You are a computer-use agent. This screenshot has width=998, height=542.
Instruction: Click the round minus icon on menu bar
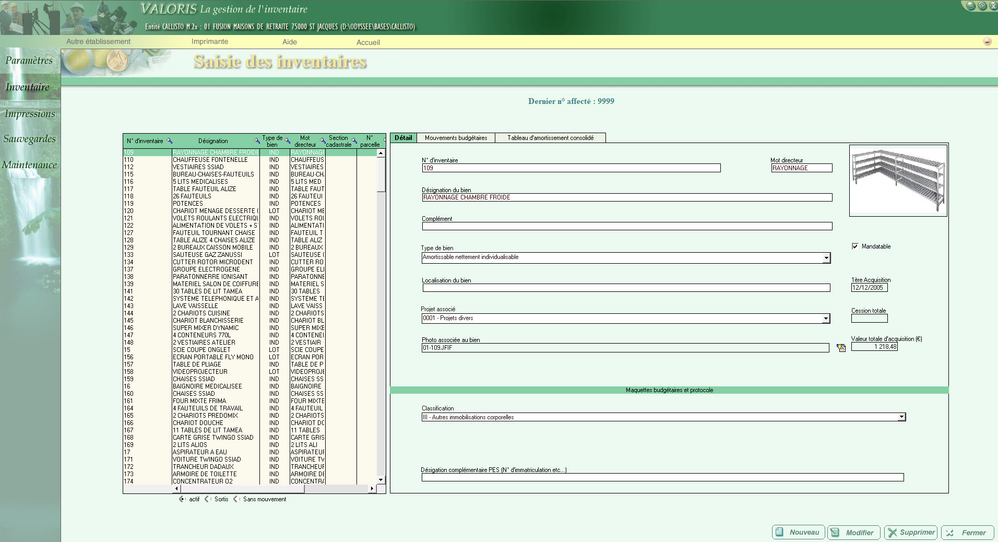[x=988, y=42]
